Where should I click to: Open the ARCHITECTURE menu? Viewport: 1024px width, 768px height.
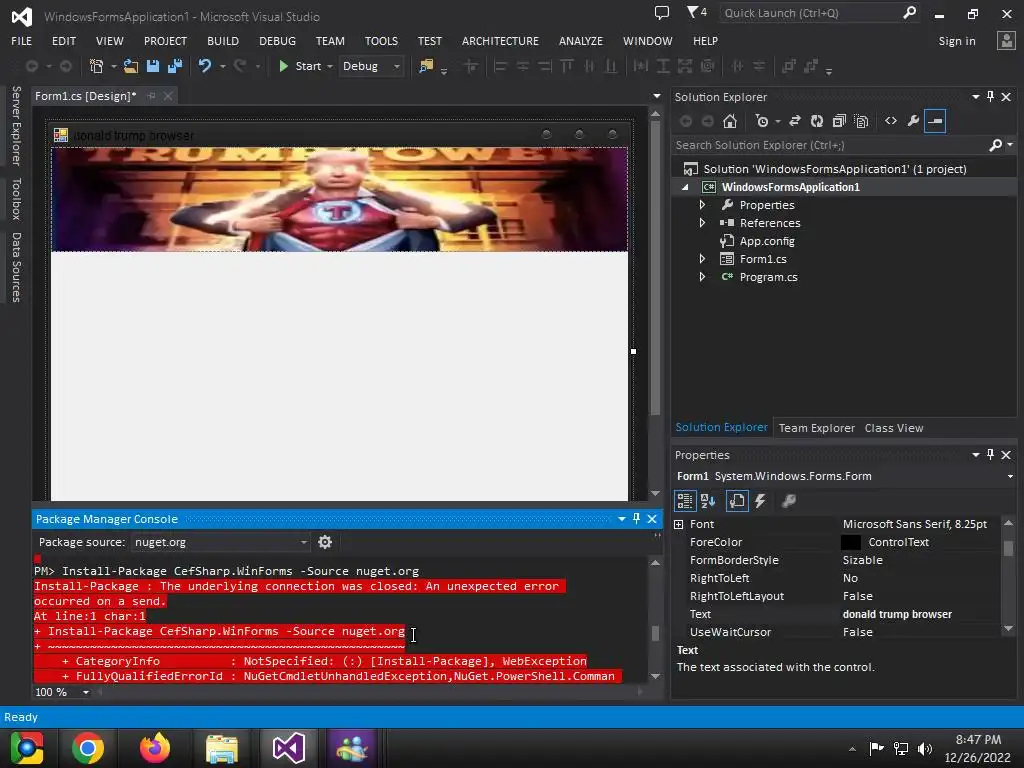(x=500, y=40)
